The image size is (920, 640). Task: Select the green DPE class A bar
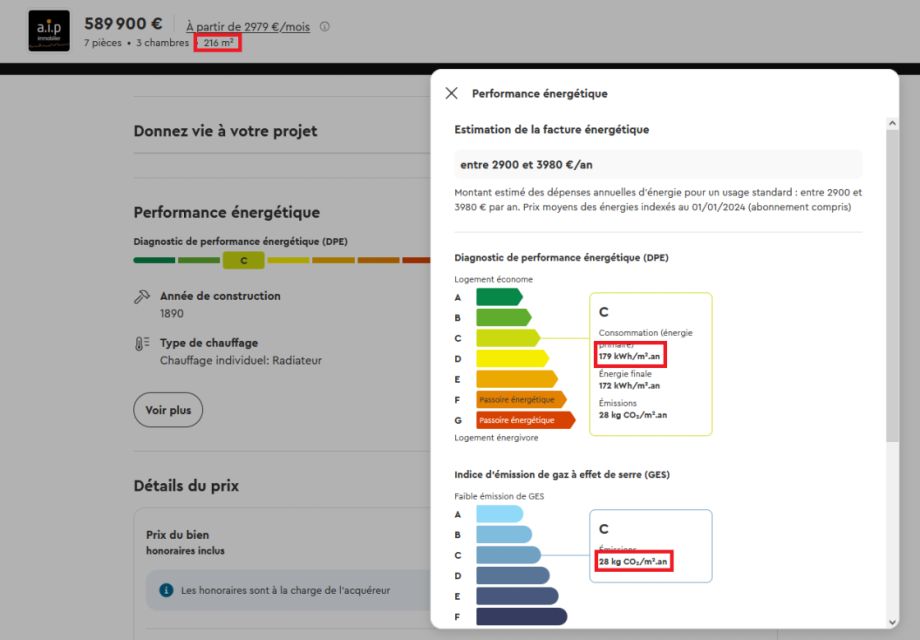(x=499, y=297)
